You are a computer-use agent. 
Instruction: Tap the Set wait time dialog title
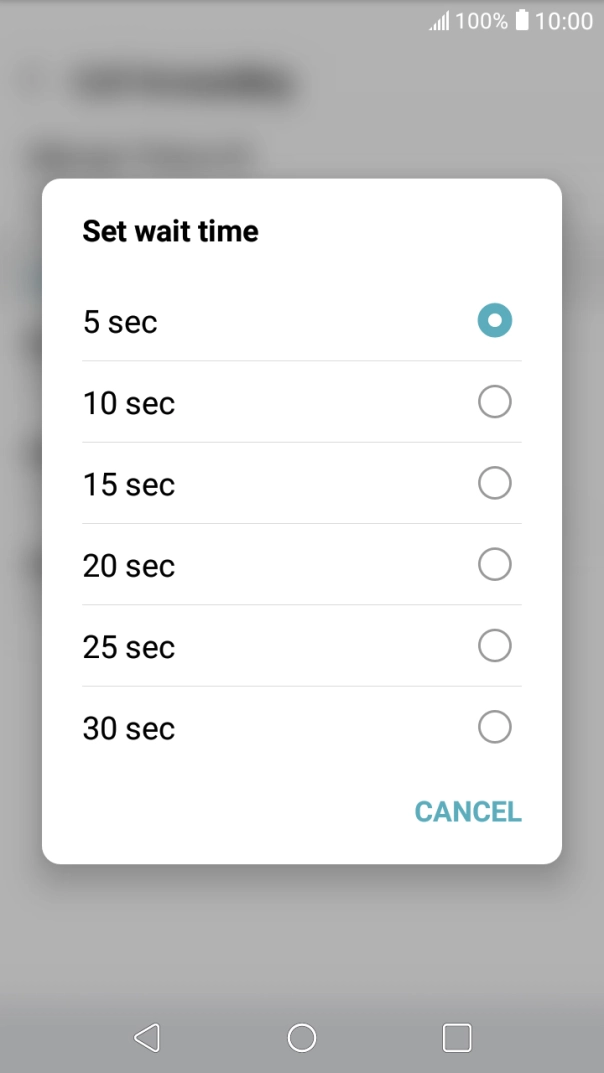click(x=170, y=231)
